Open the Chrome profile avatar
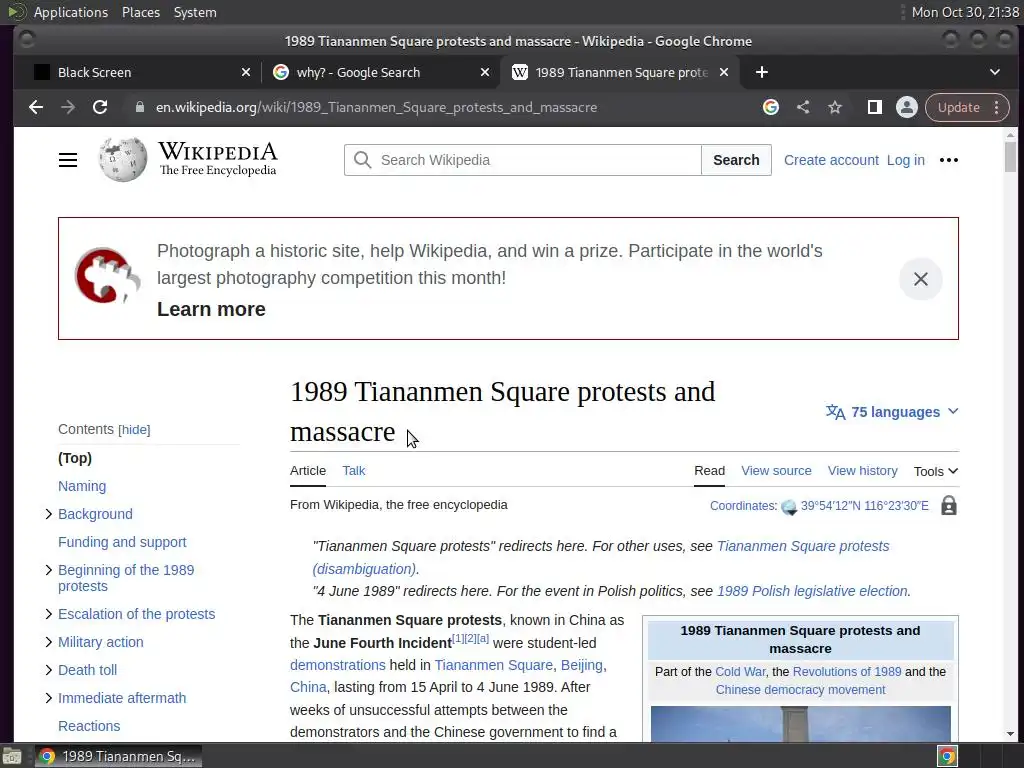 tap(906, 107)
